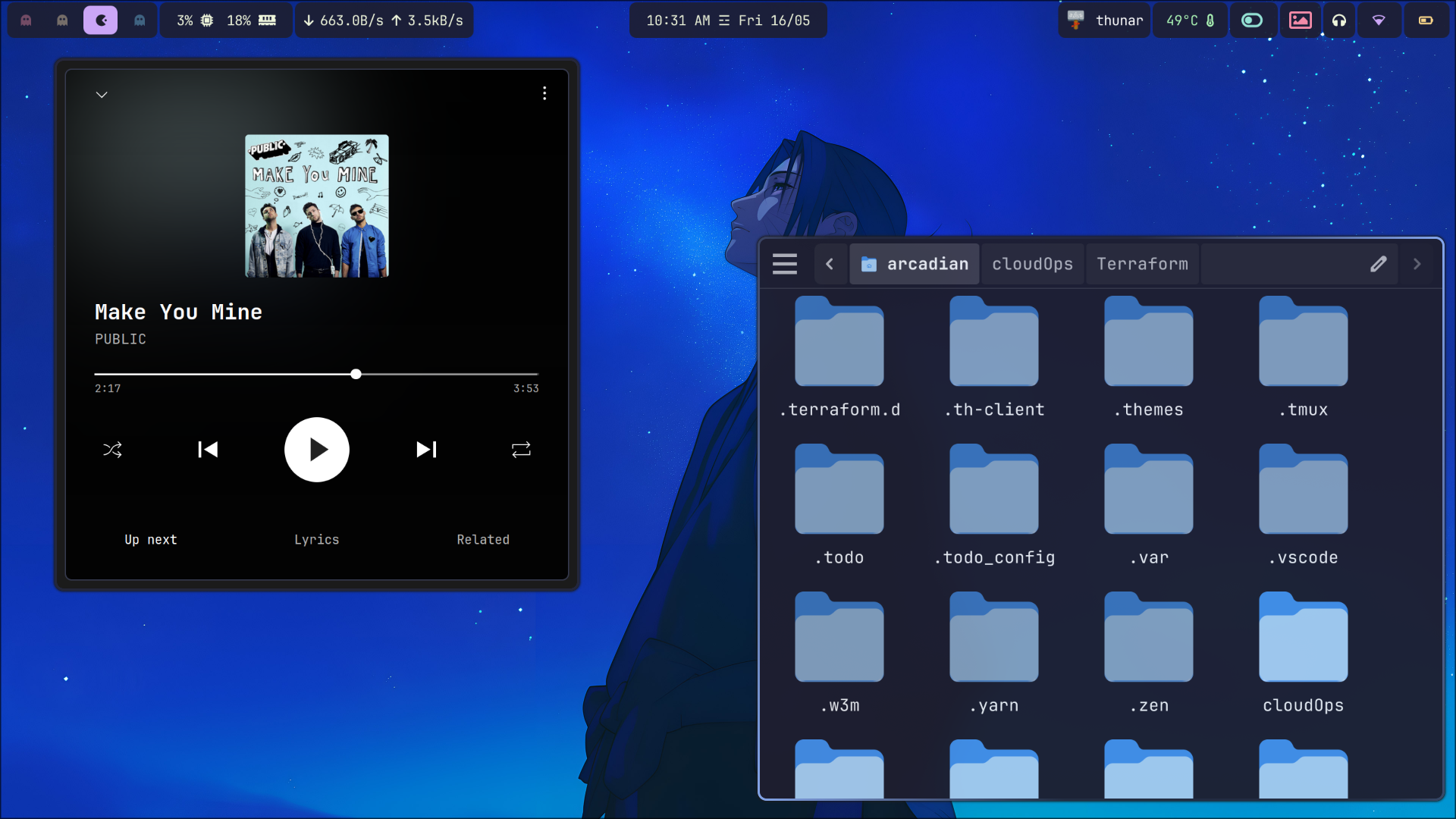Select the arcadian path breadcrumb
The image size is (1456, 819).
click(915, 264)
